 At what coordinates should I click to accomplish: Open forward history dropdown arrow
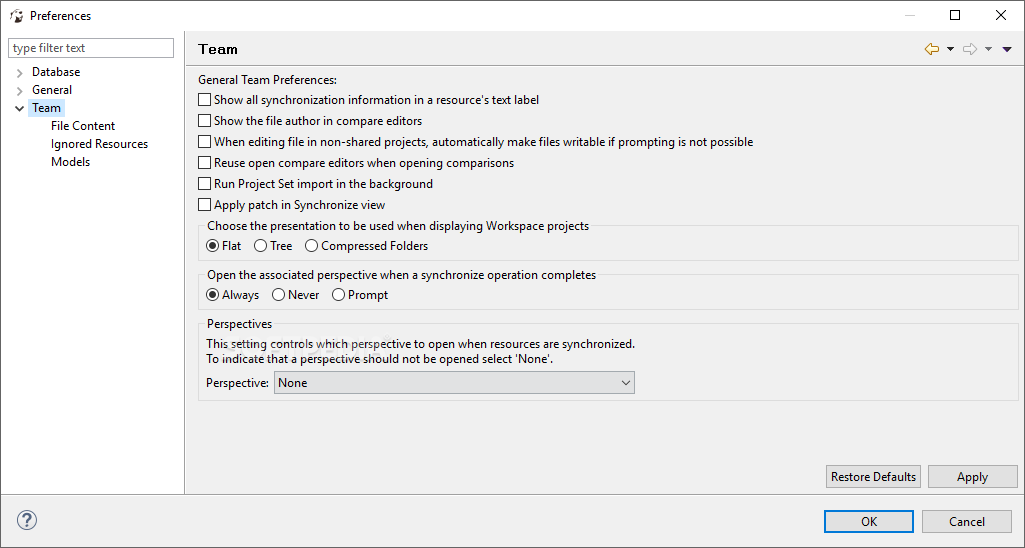[x=988, y=49]
